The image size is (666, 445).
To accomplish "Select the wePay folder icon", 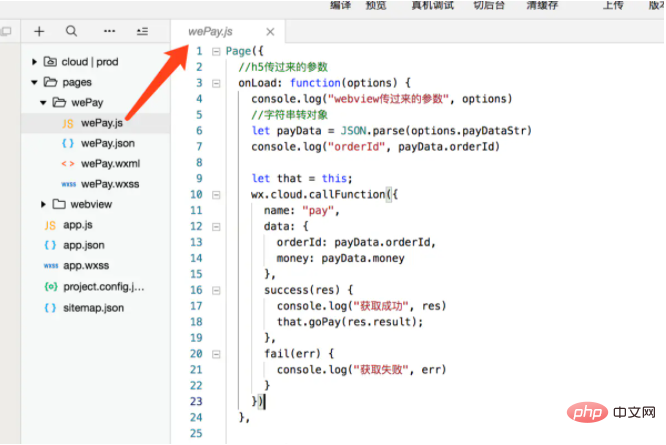I will click(59, 102).
